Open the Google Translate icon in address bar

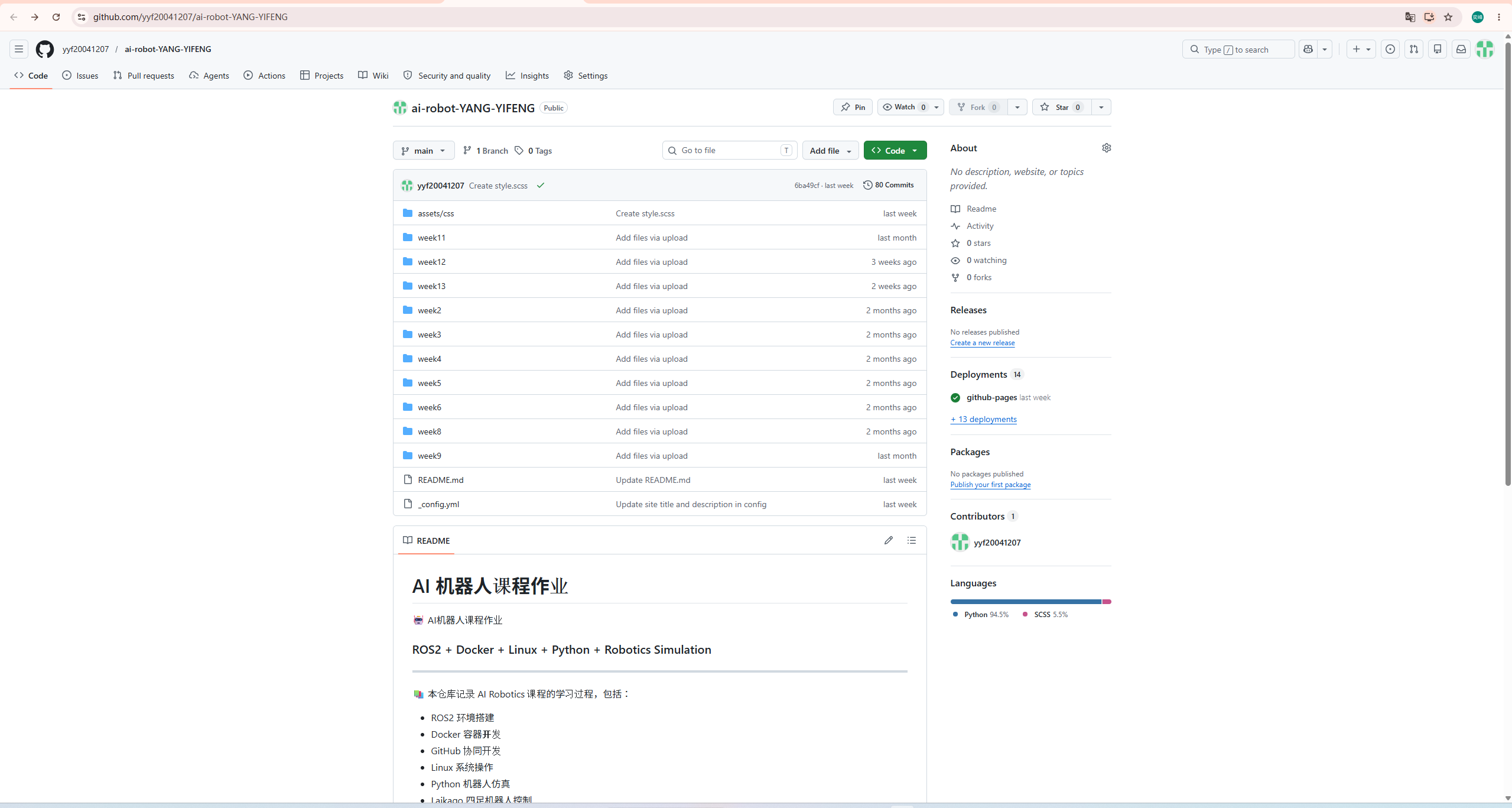pos(1410,17)
